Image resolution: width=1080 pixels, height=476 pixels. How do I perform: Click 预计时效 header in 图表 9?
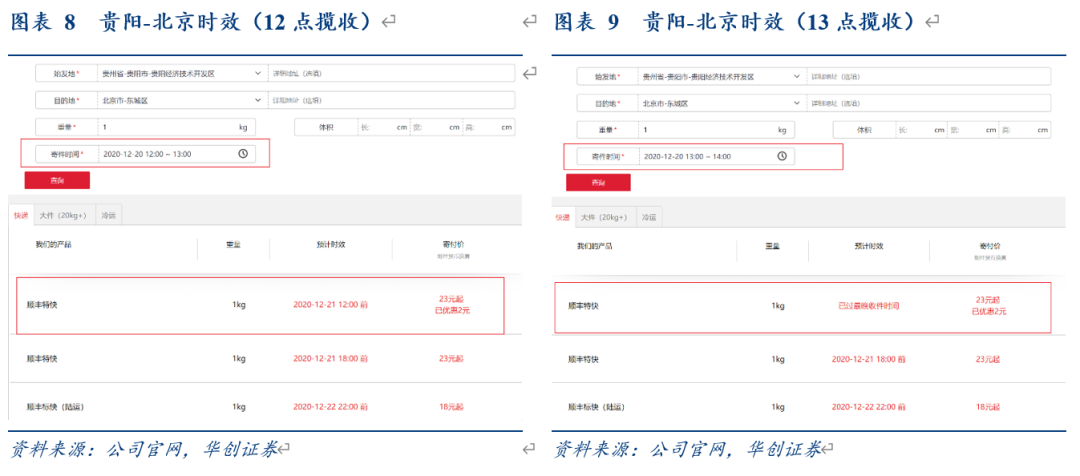click(x=869, y=246)
